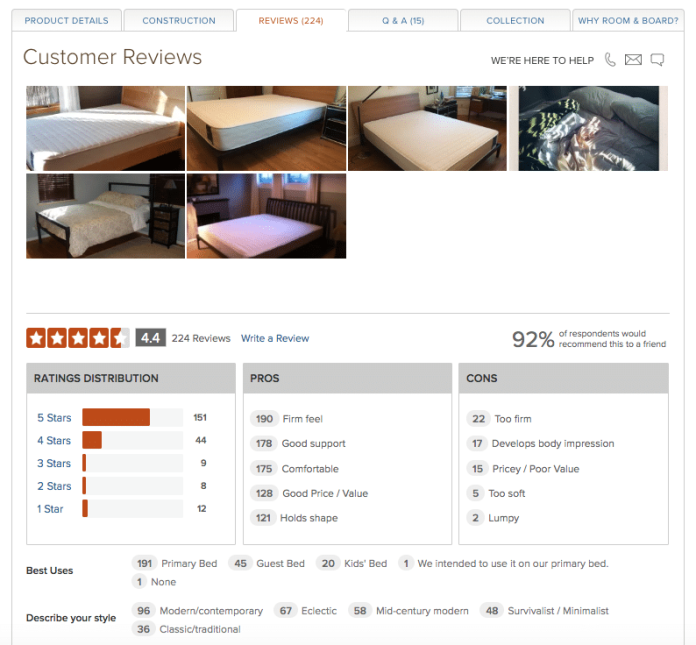Open the Why Room & Board? tab
Screen dimensions: 696x645
tap(628, 20)
